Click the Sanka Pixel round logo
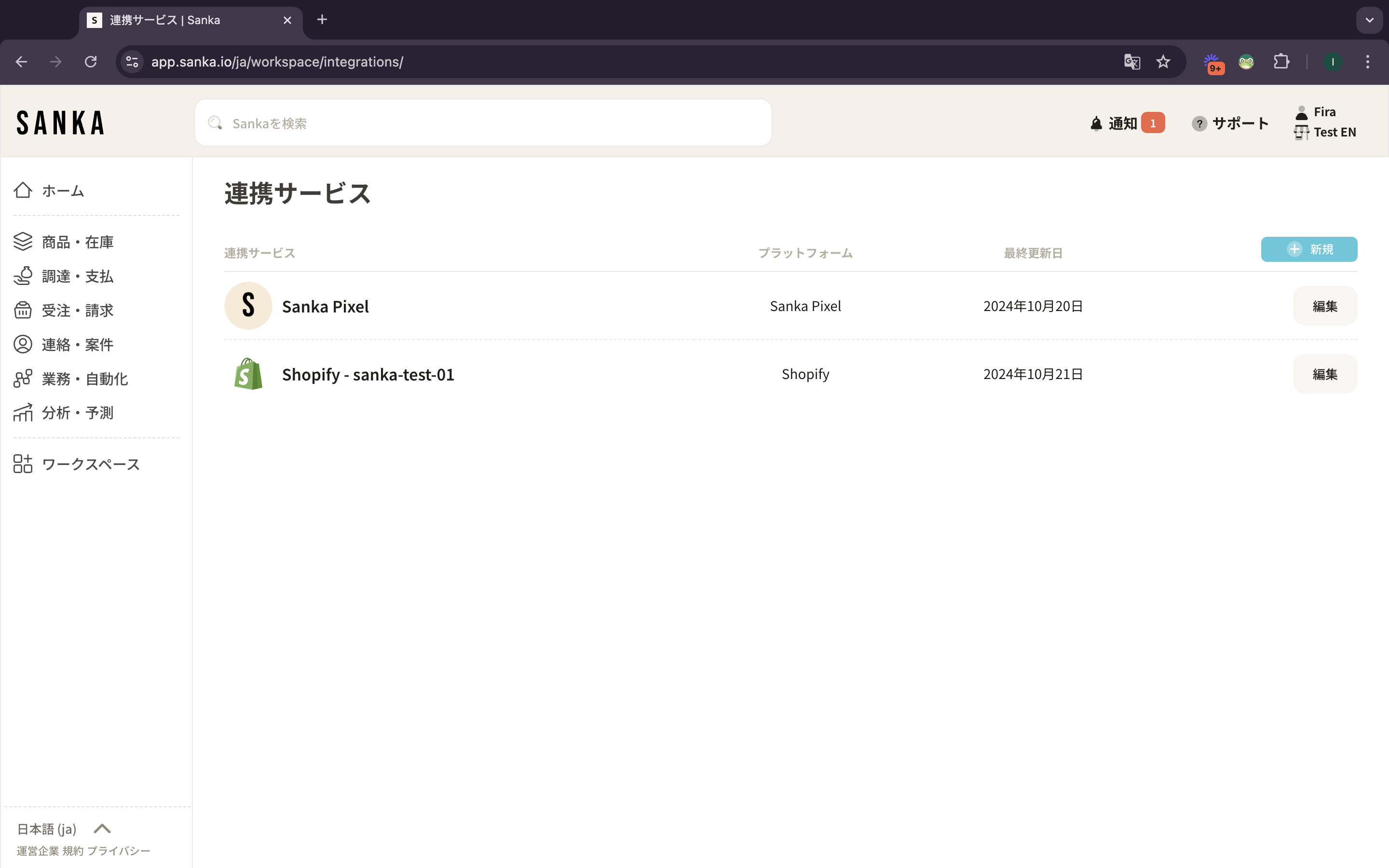The height and width of the screenshot is (868, 1389). click(248, 306)
